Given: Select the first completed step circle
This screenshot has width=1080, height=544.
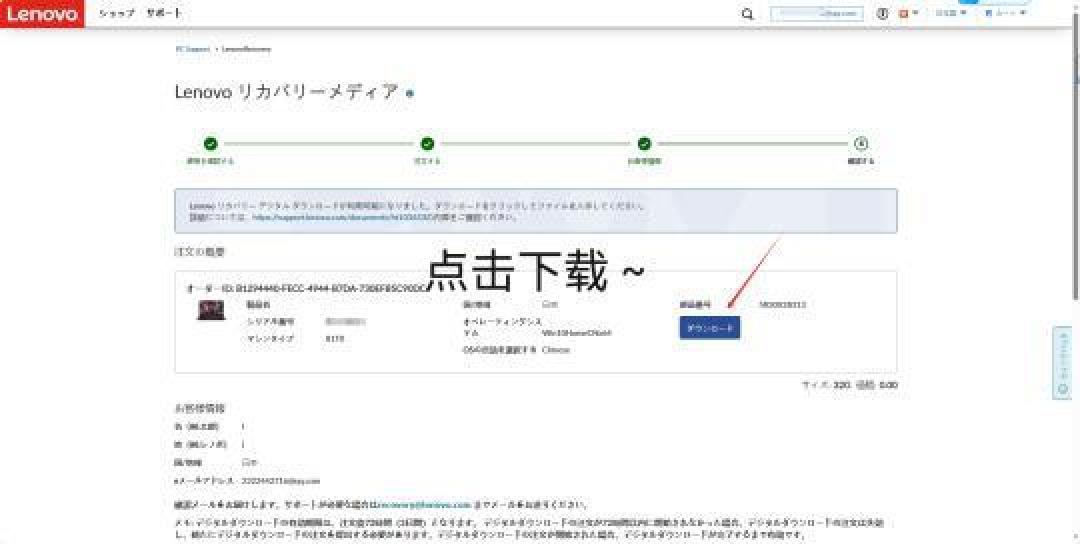Looking at the screenshot, I should 211,143.
